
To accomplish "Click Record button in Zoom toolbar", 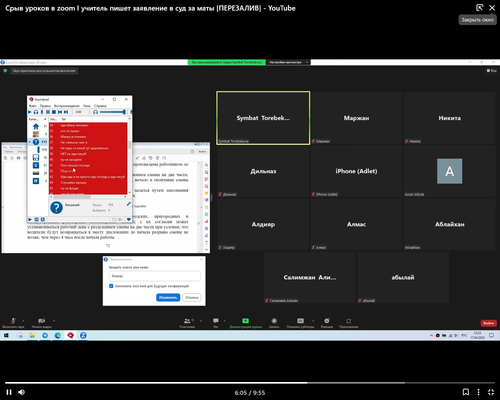I will [x=274, y=322].
